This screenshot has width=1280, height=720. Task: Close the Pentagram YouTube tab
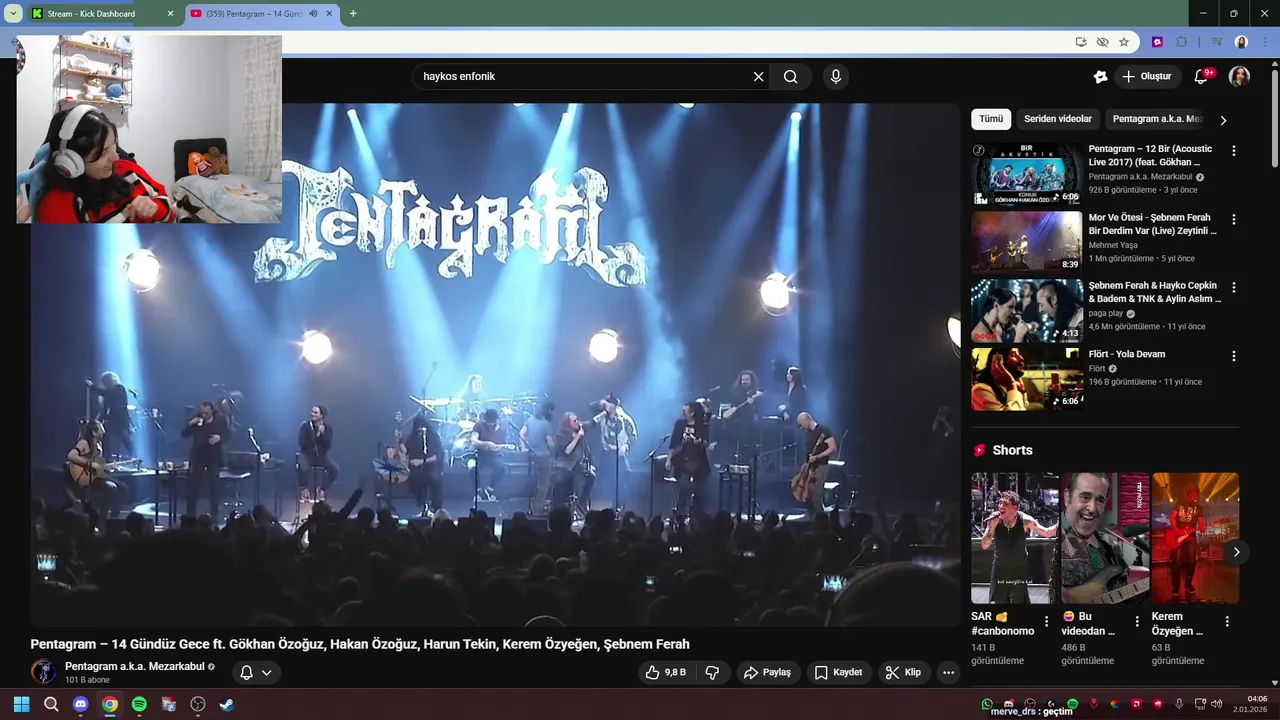(329, 14)
